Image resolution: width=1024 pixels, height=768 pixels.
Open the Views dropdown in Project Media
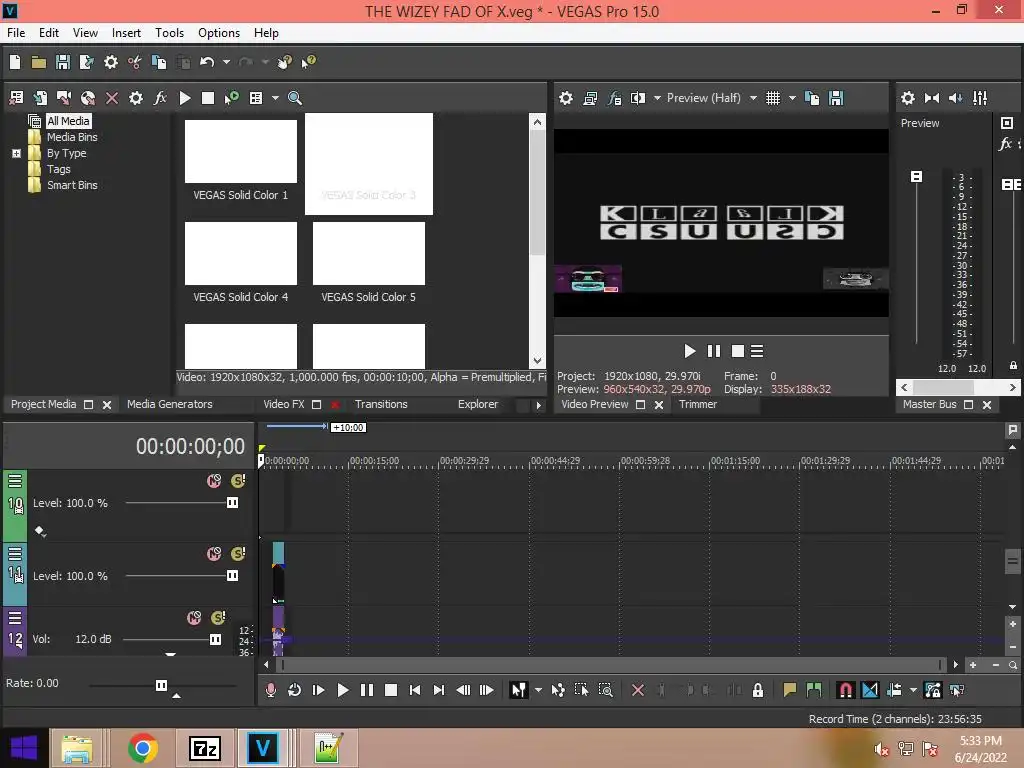click(x=275, y=98)
